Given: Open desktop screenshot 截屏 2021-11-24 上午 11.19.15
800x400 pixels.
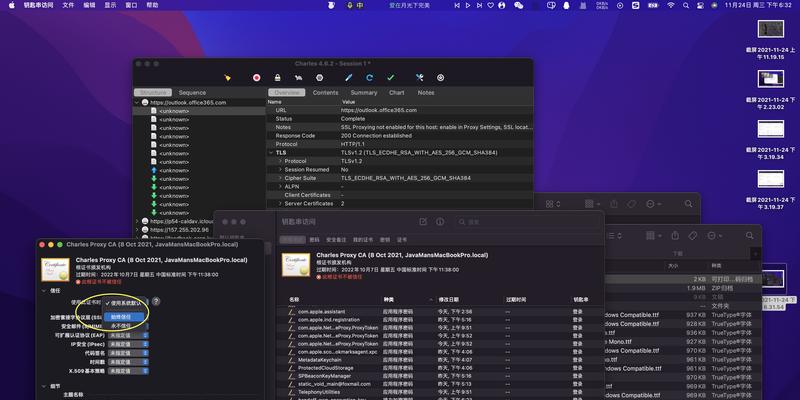Looking at the screenshot, I should [x=770, y=40].
